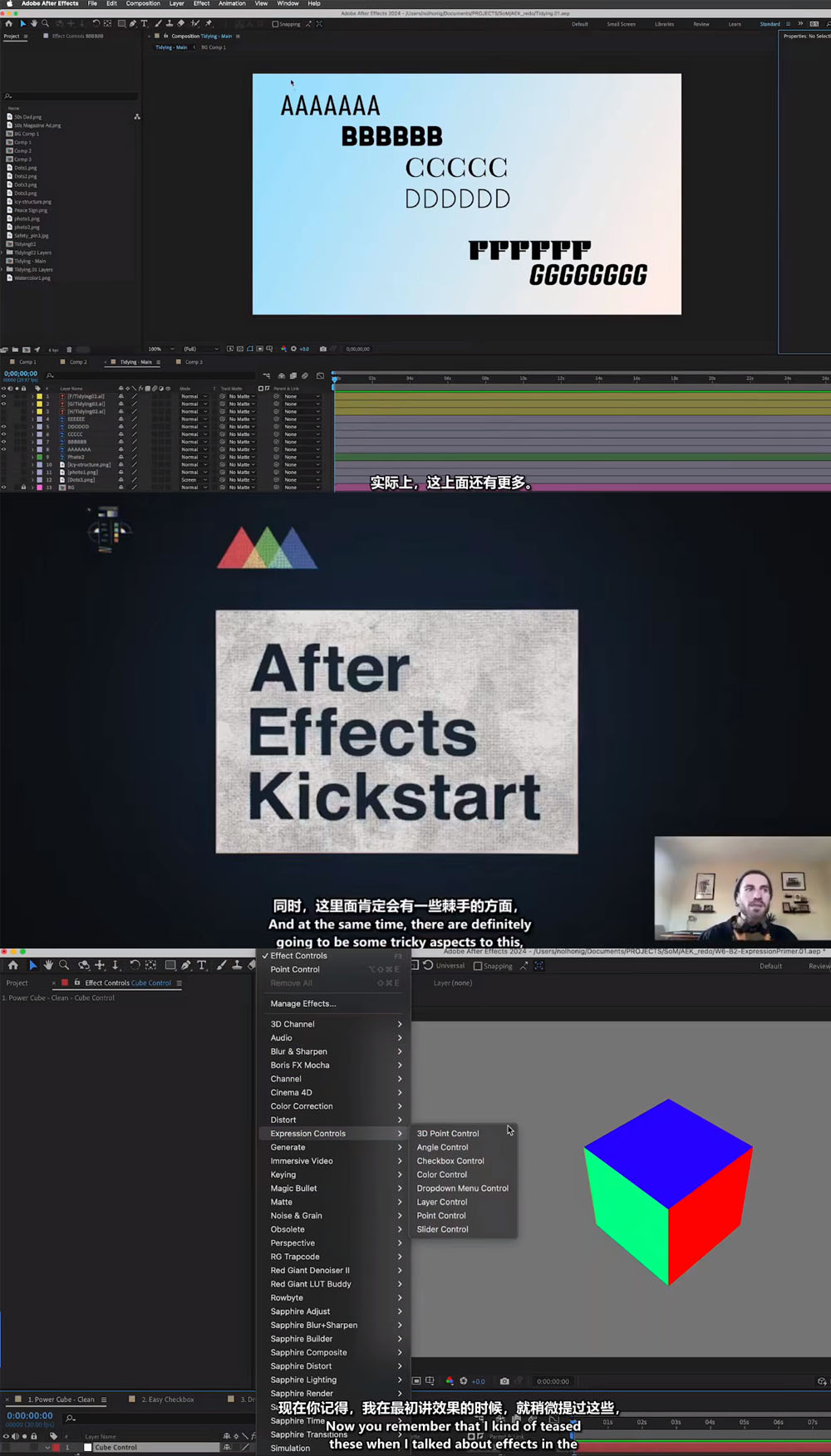The height and width of the screenshot is (1456, 831).
Task: Choose Zoom magnifier in bottom window toolbar
Action: click(x=64, y=965)
